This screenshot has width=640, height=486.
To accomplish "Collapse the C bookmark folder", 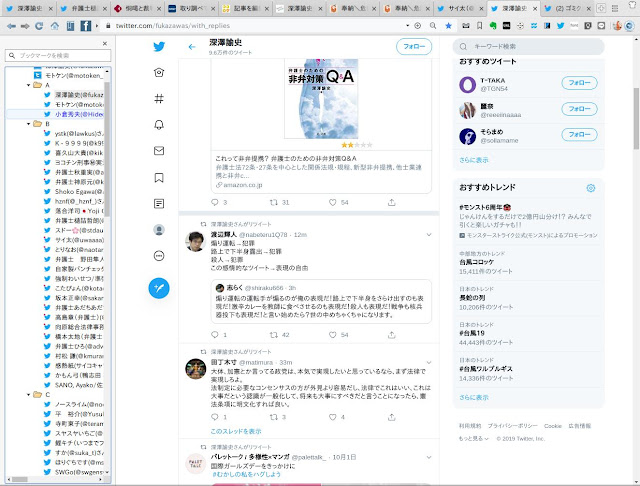I will coord(29,395).
